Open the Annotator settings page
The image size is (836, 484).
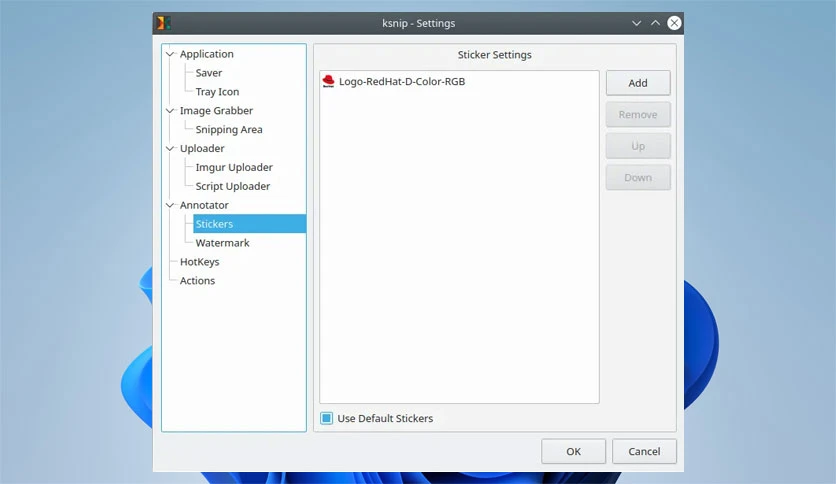tap(204, 205)
